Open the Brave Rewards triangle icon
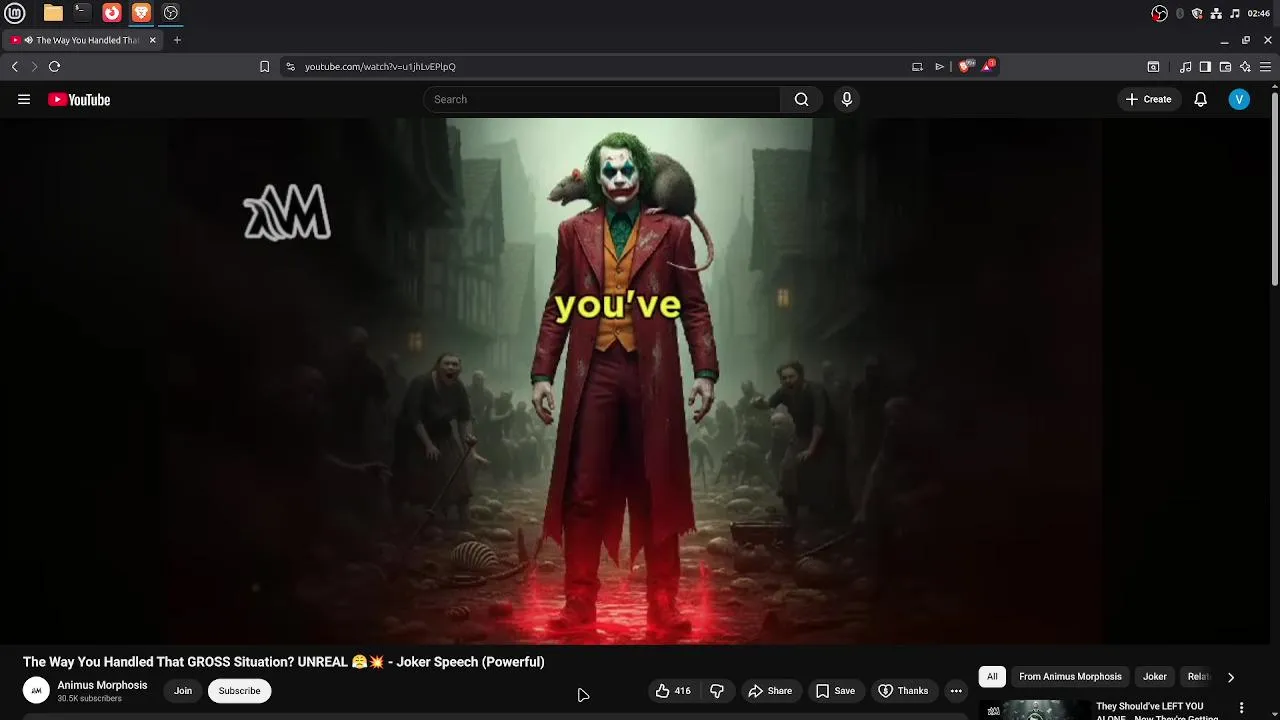Screen dimensions: 1280x720 coord(989,66)
